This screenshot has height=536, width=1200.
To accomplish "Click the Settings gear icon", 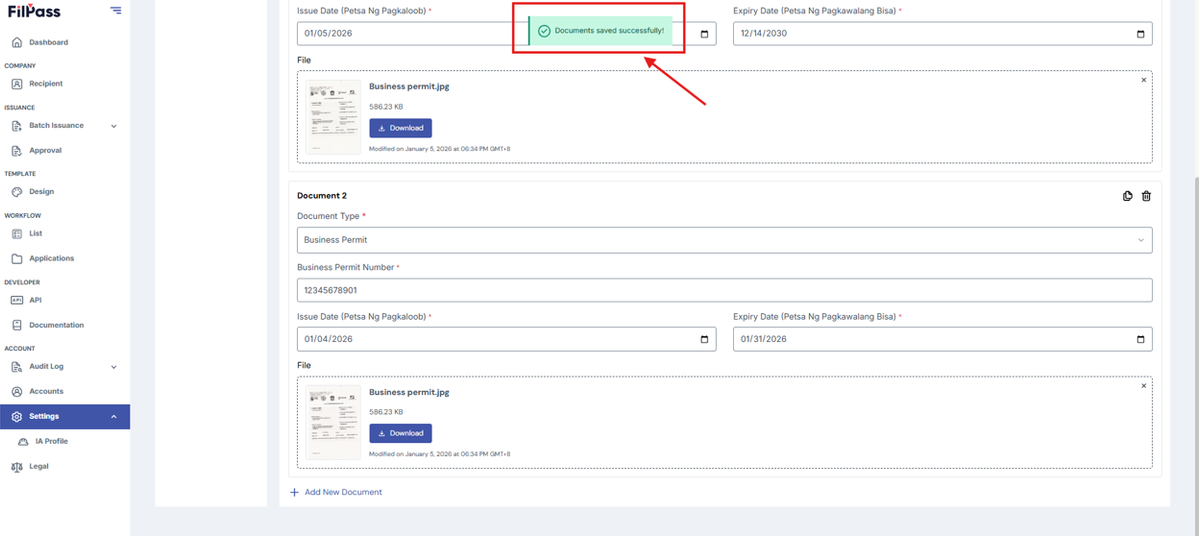I will (x=17, y=417).
